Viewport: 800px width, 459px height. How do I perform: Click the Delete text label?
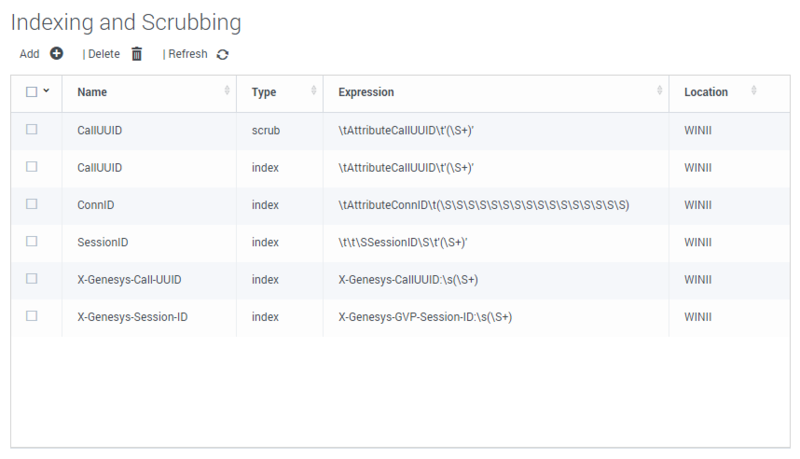coord(104,54)
